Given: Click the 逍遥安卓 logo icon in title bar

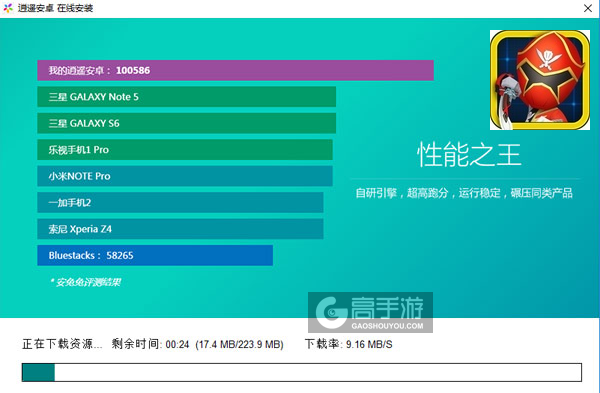Looking at the screenshot, I should pos(8,8).
